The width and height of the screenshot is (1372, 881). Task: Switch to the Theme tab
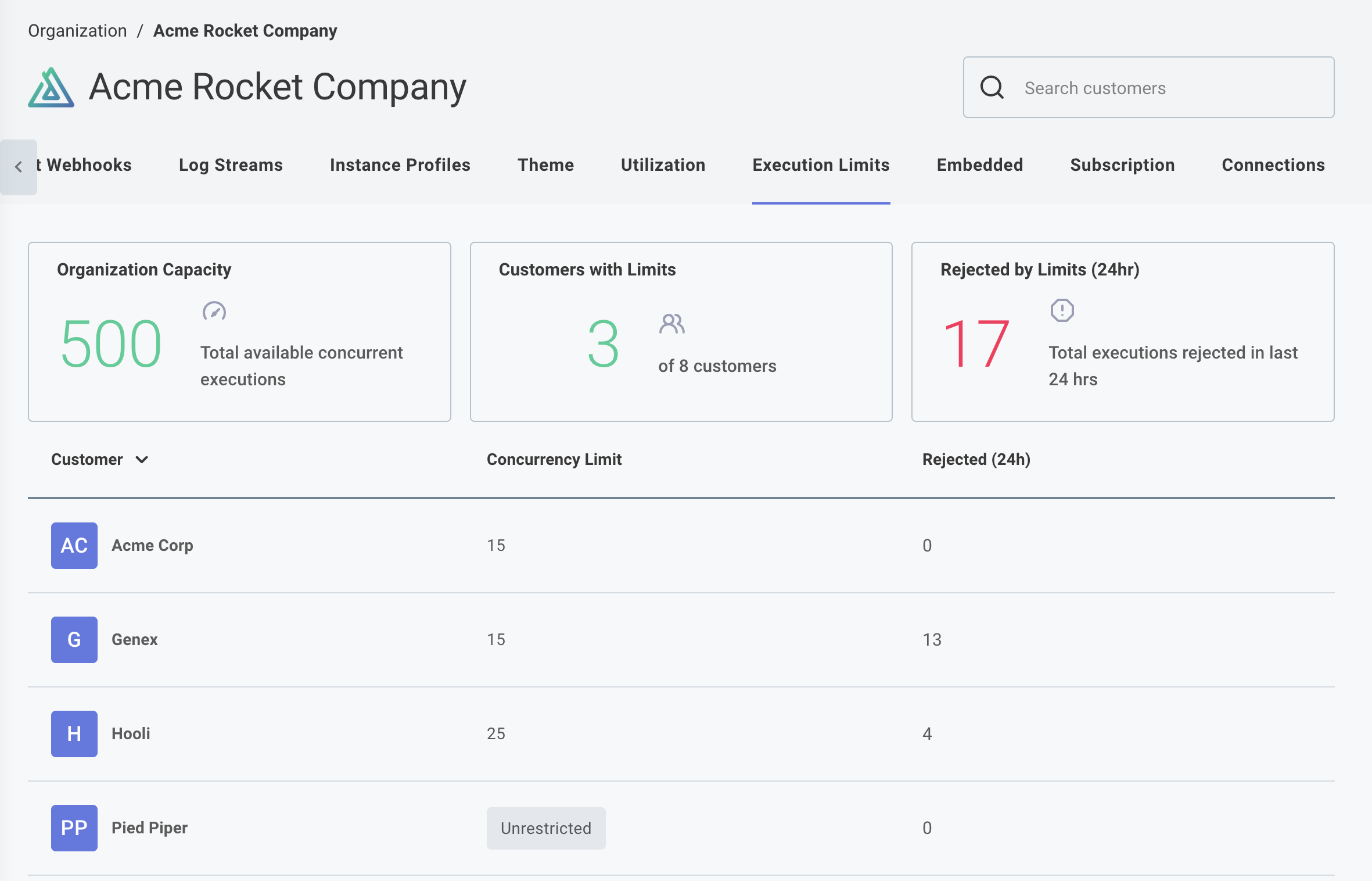[x=545, y=165]
